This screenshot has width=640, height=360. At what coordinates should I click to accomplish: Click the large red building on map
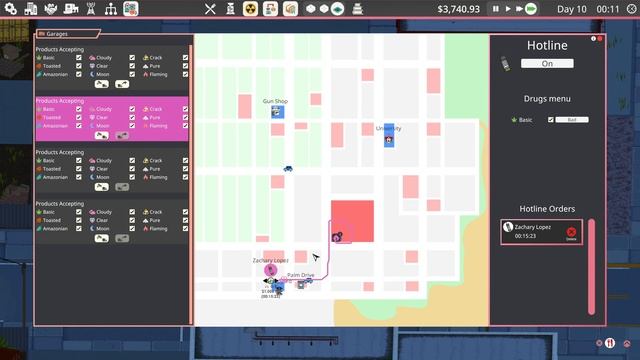(x=352, y=221)
